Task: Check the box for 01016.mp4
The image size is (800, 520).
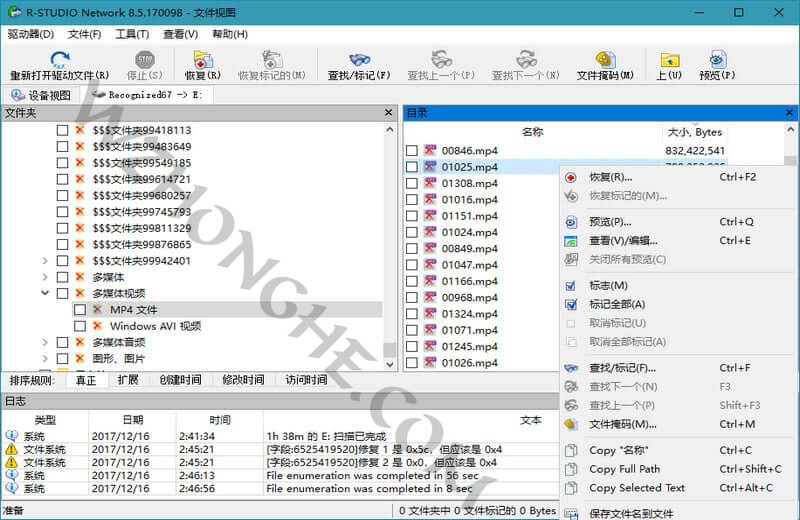Action: (412, 200)
